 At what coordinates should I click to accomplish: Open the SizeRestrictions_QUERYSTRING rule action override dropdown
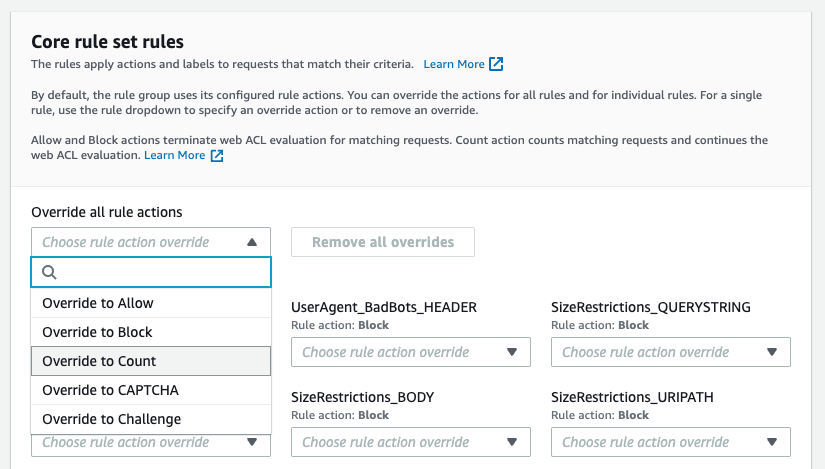(671, 352)
